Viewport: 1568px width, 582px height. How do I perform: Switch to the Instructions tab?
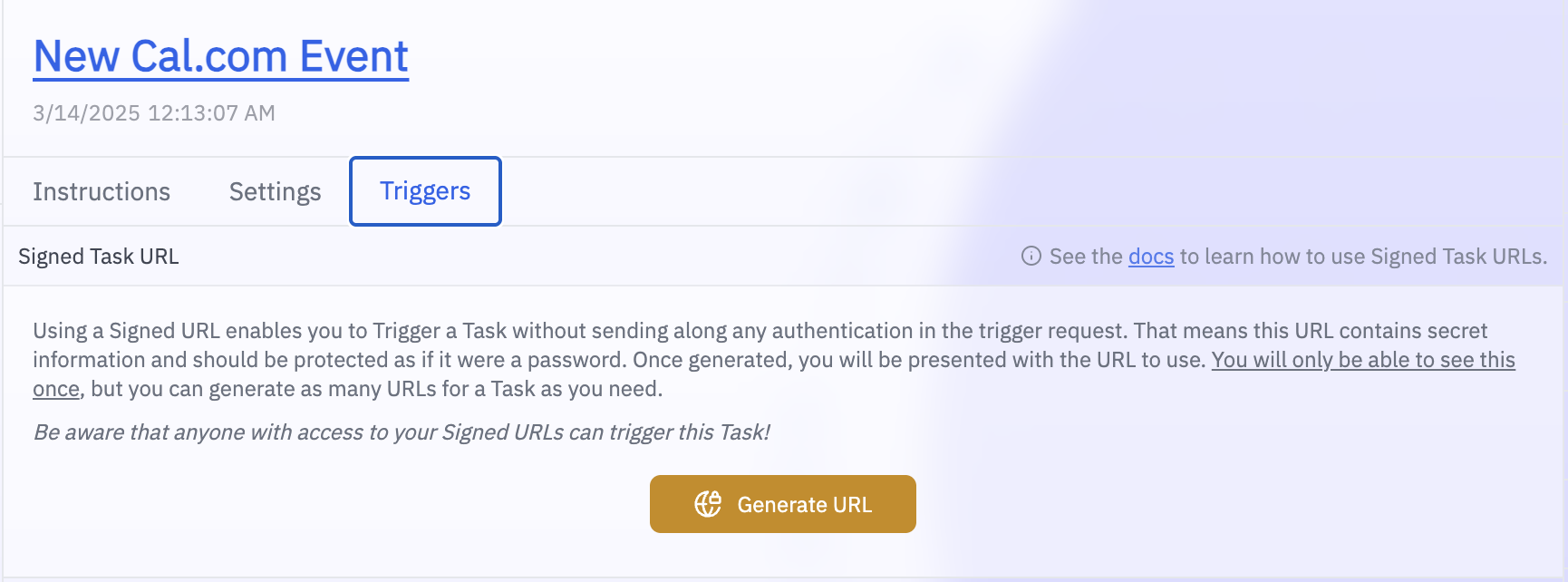click(x=102, y=192)
